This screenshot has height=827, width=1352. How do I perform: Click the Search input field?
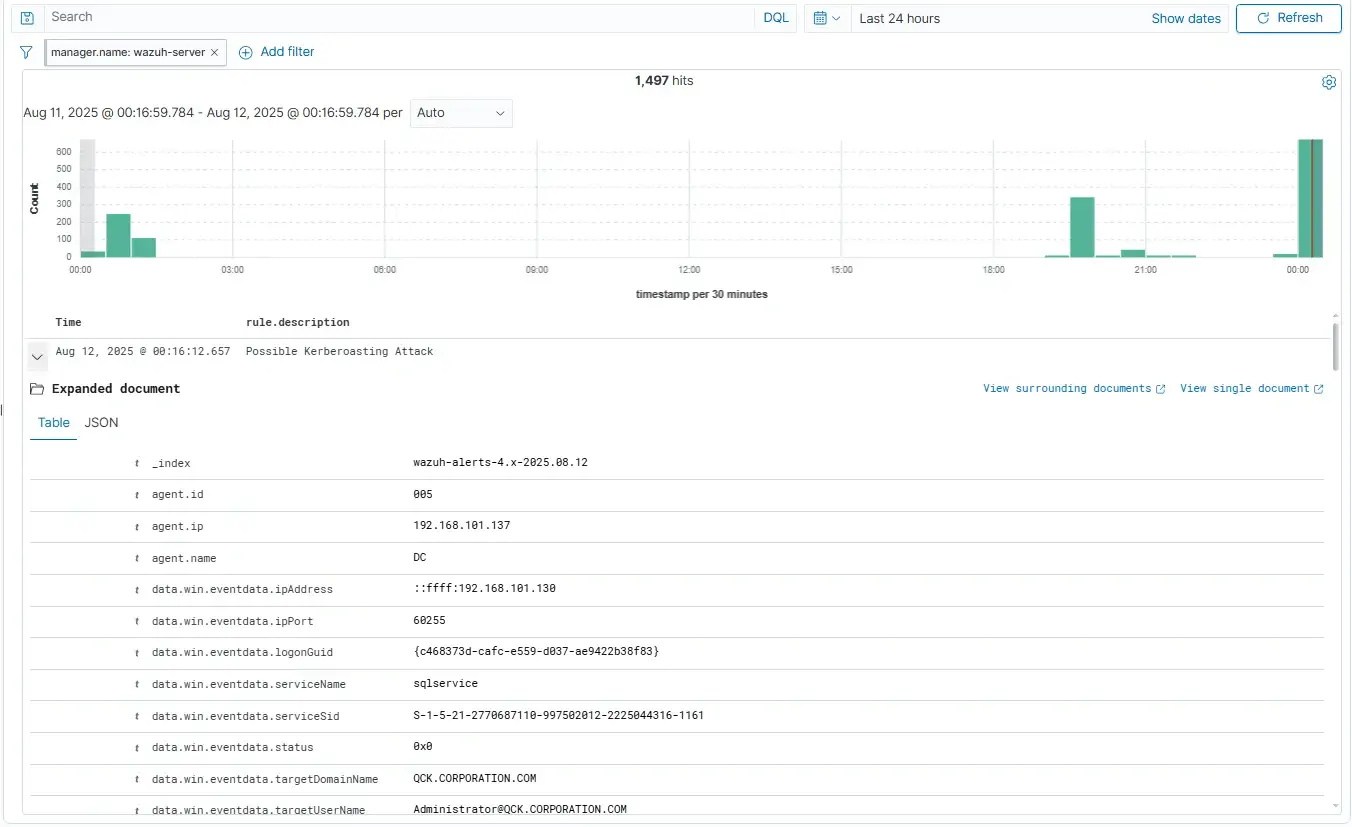click(400, 17)
